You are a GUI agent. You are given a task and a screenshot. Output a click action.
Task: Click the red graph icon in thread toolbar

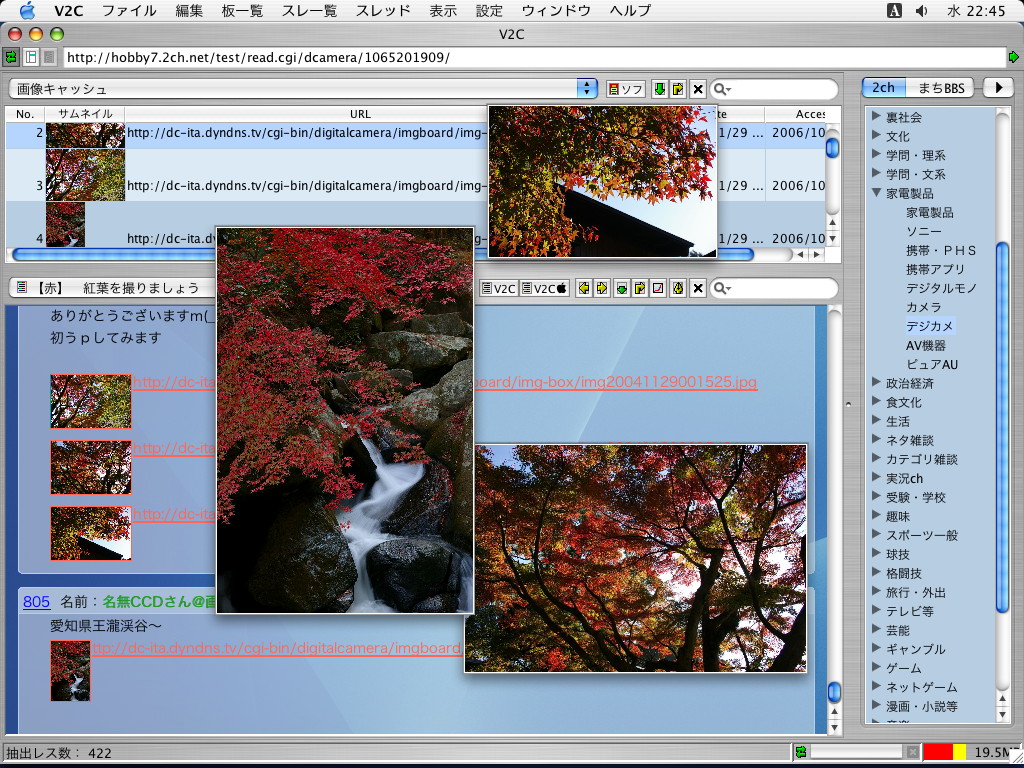[x=658, y=289]
